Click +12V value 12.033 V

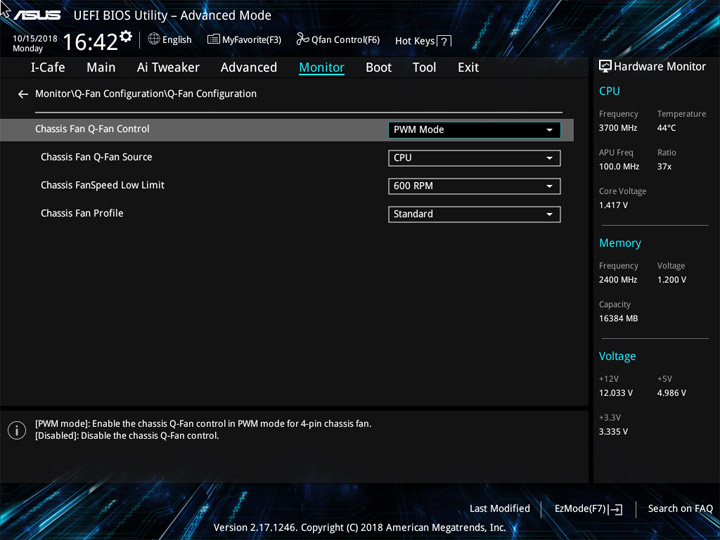coord(615,393)
